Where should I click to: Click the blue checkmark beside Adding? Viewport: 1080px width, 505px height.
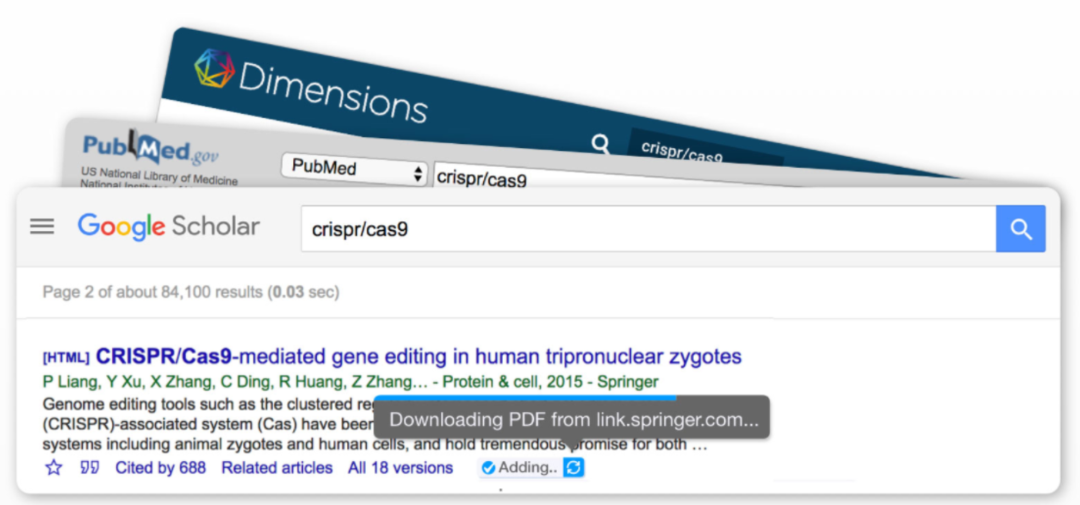coord(488,468)
